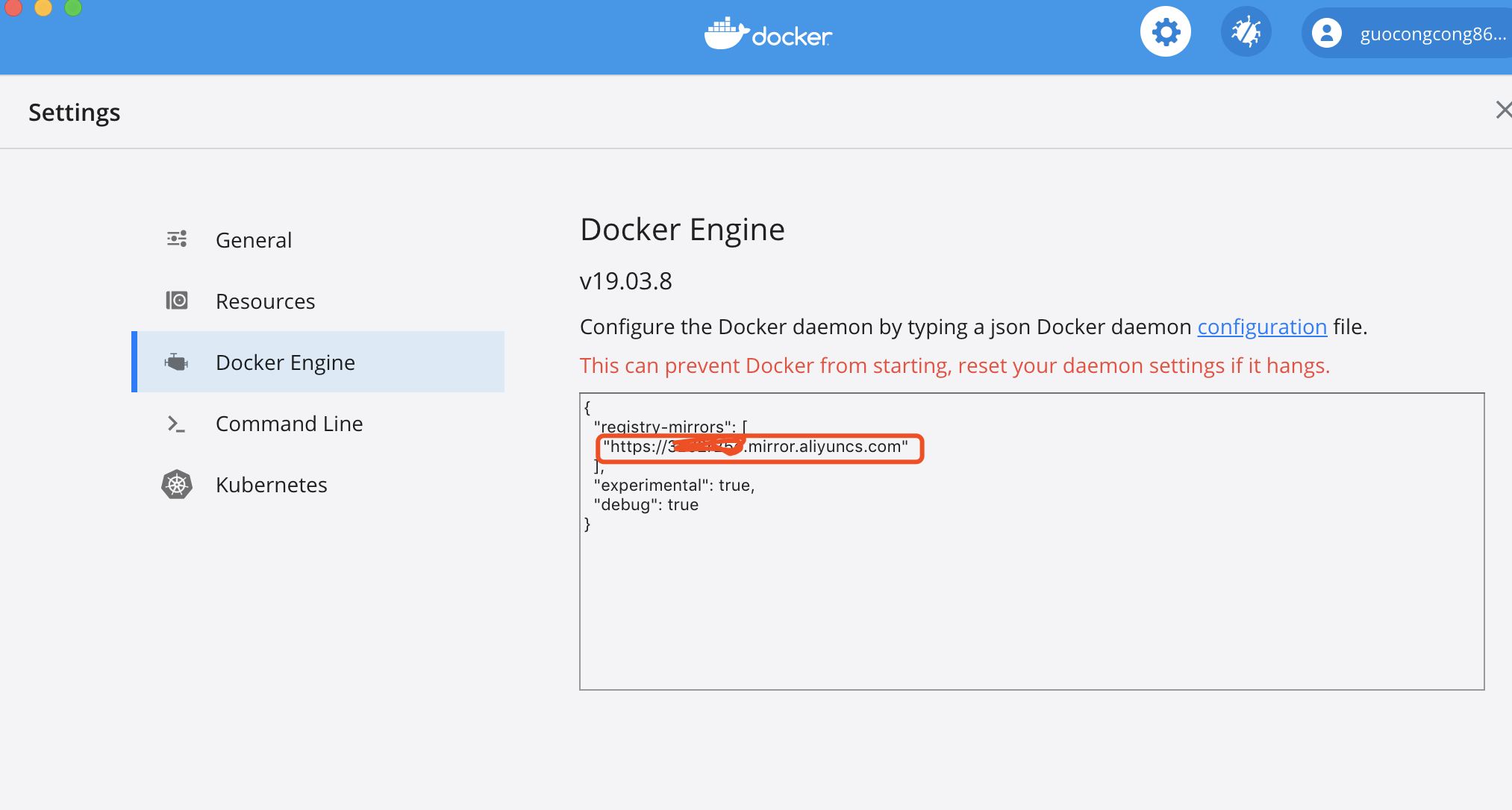Click the troubleshoot bug icon
This screenshot has width=1512, height=810.
tap(1246, 31)
